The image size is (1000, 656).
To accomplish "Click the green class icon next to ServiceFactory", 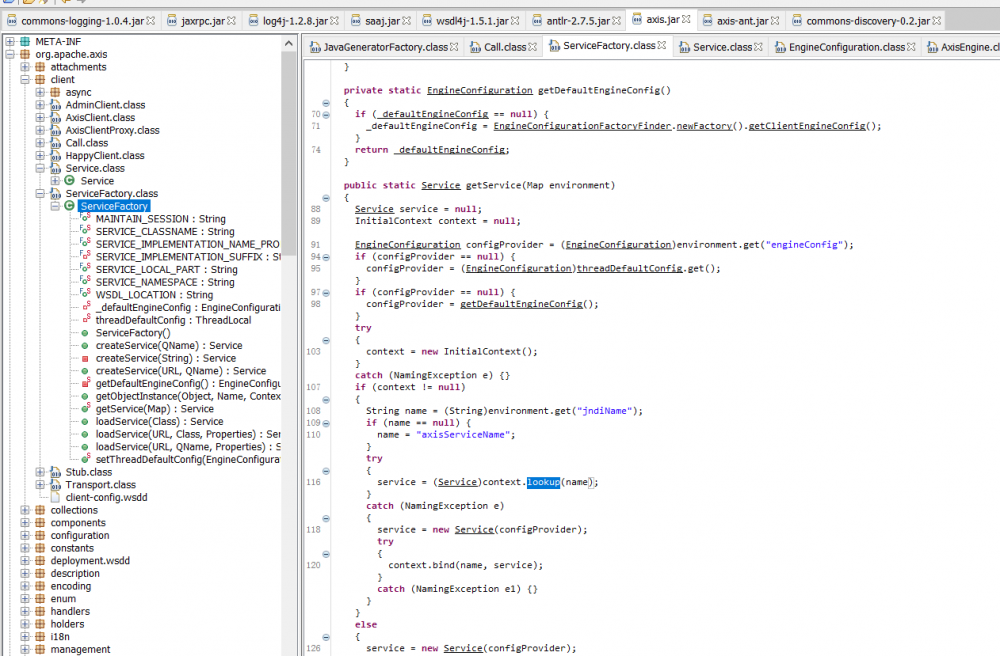I will (x=69, y=206).
